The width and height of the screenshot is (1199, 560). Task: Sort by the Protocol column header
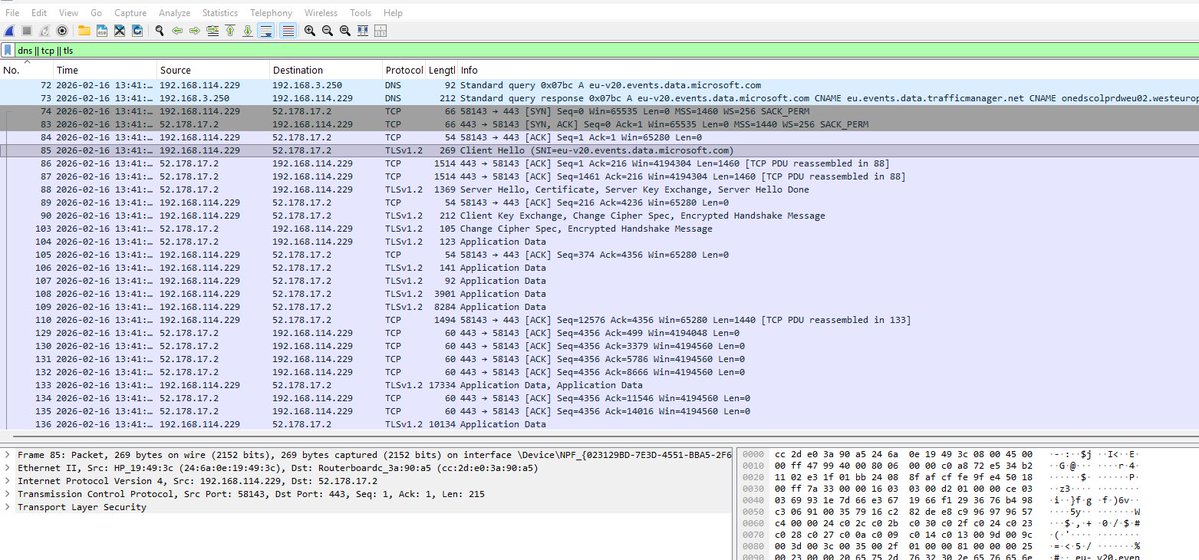click(x=404, y=70)
